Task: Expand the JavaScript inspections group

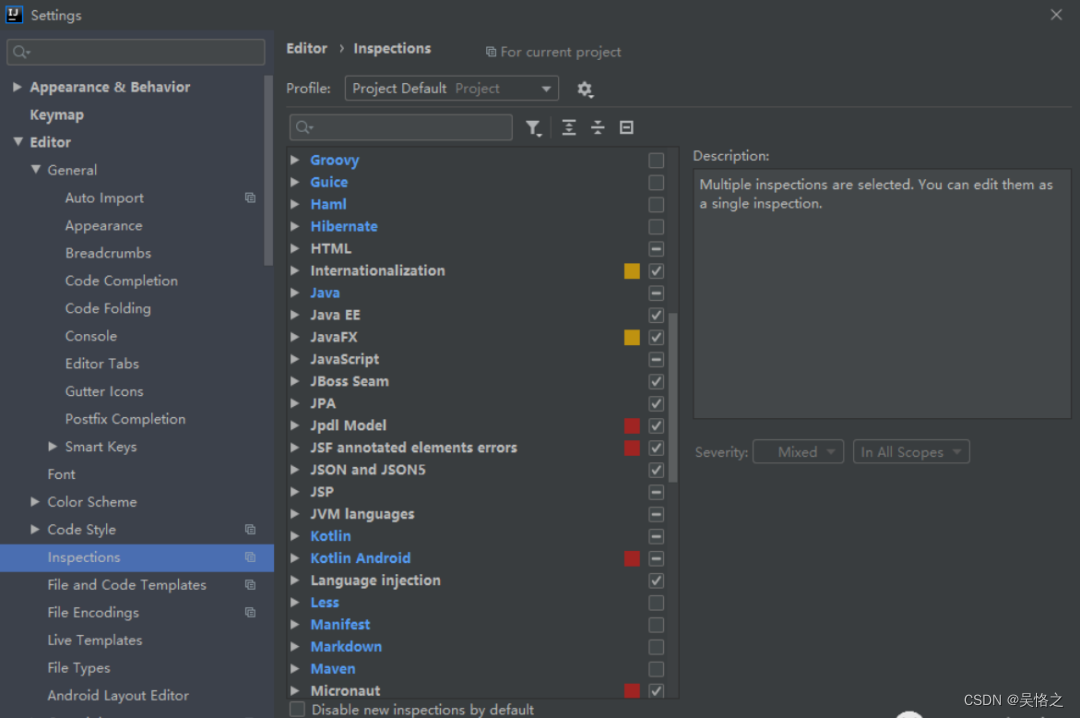Action: coord(295,359)
